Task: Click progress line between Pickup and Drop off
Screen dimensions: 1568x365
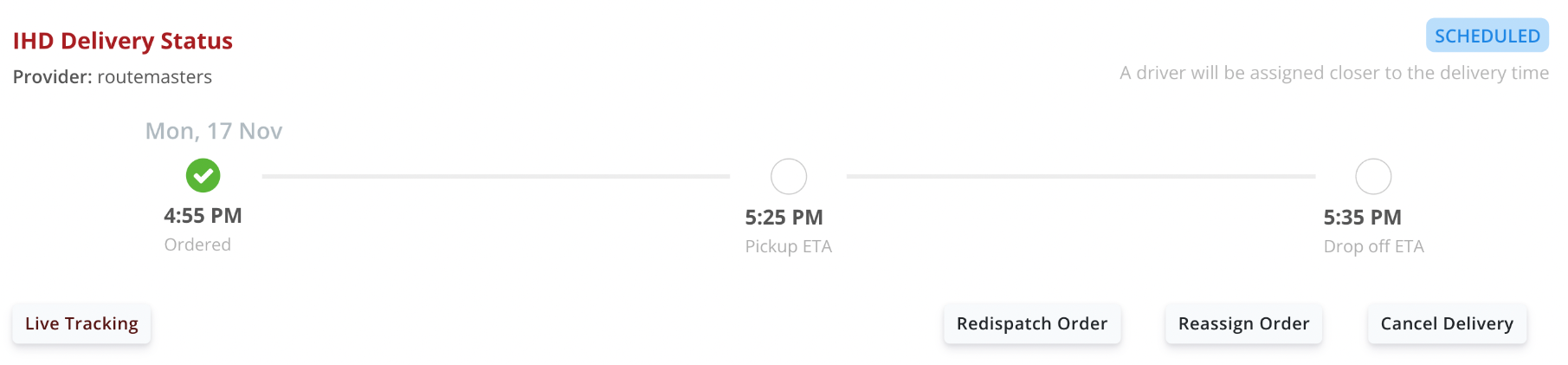Action: [x=1081, y=176]
